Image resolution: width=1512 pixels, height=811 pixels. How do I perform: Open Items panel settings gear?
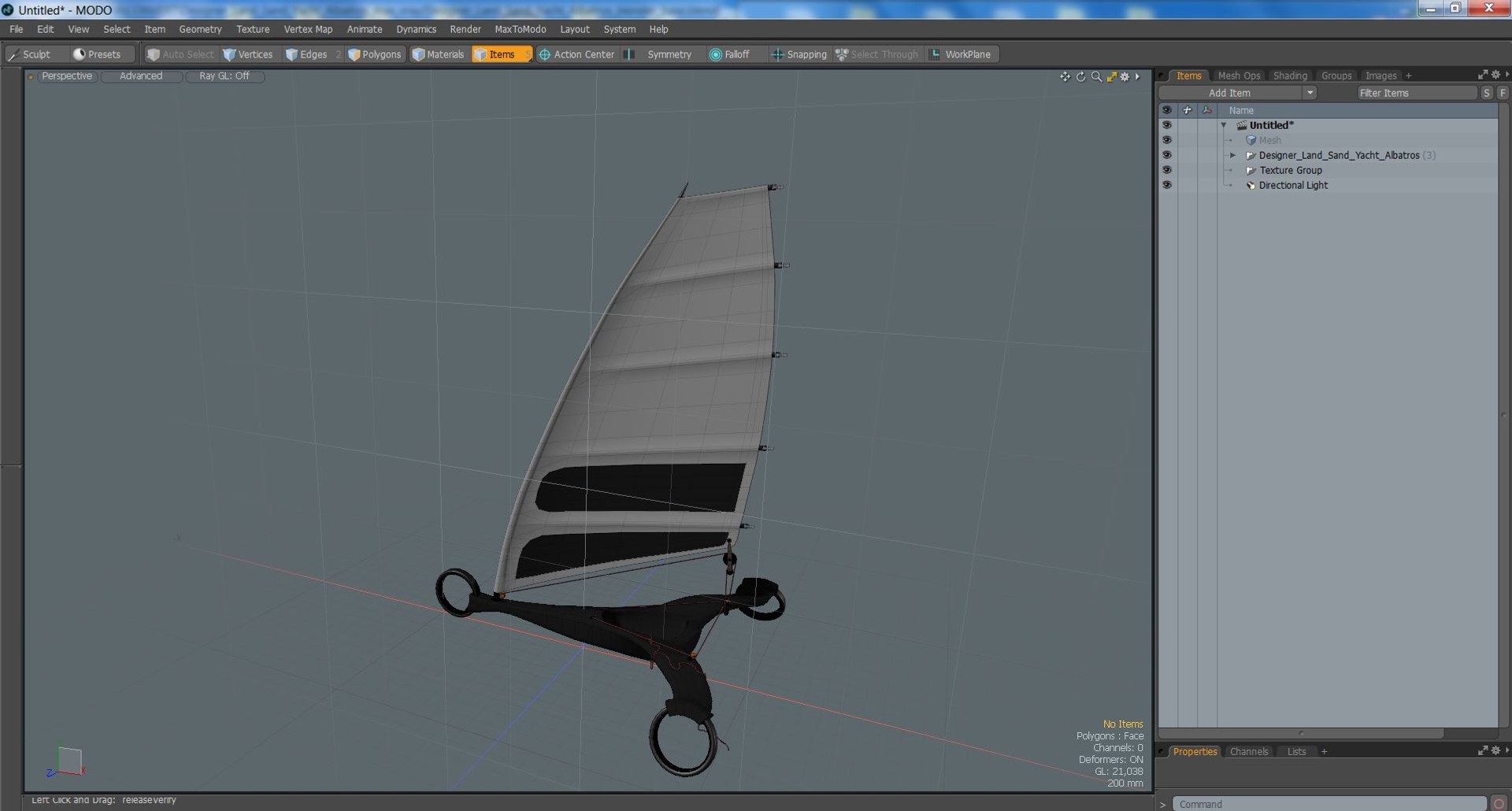[x=1495, y=75]
